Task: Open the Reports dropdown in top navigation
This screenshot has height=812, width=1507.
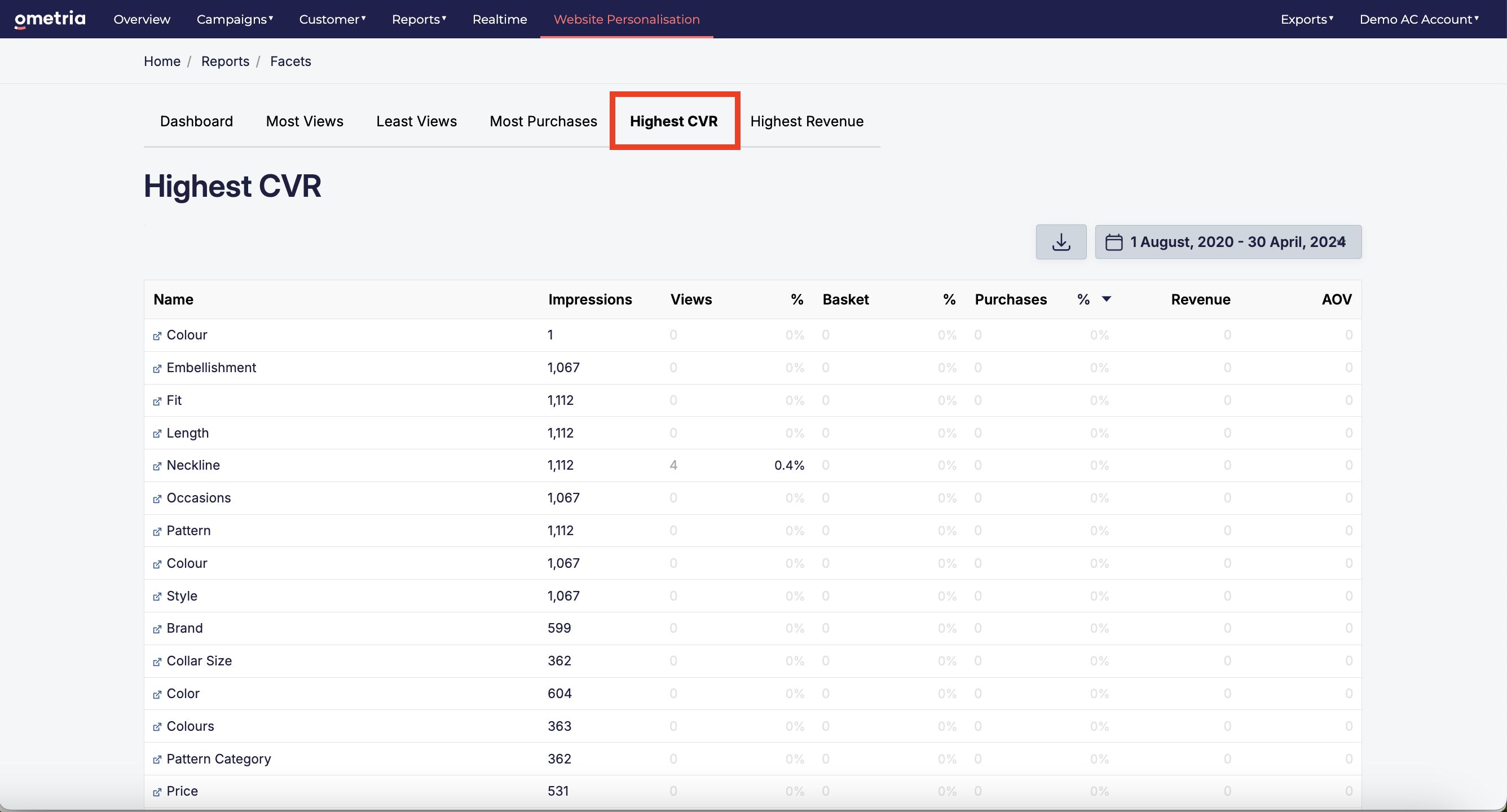Action: 419,19
